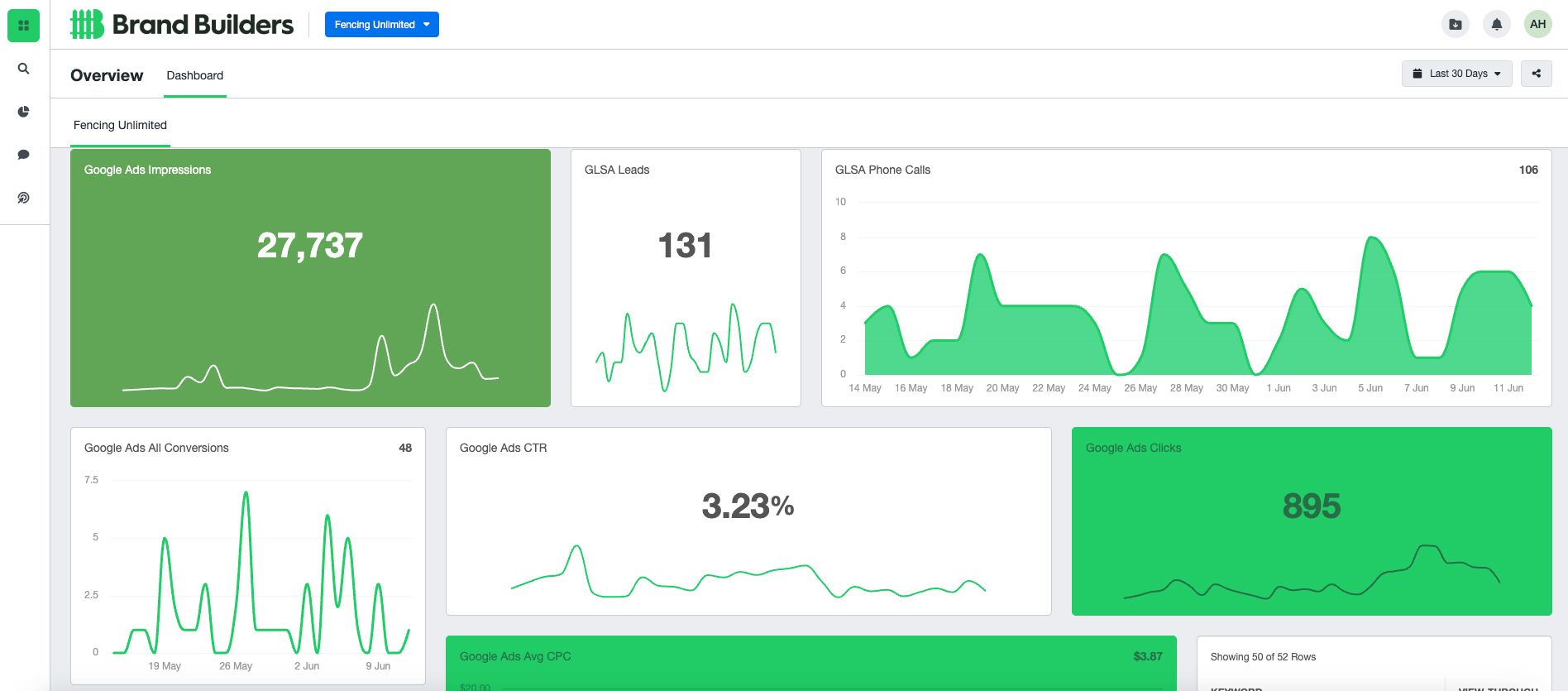The image size is (1568, 691).
Task: Open the notifications bell
Action: coord(1497,25)
